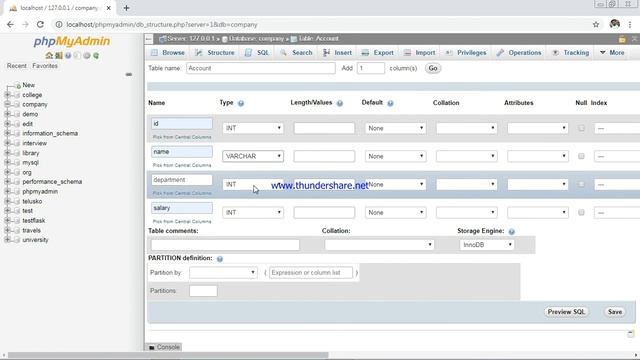Expand the college database tree node
640x360 pixels.
click(x=7, y=95)
